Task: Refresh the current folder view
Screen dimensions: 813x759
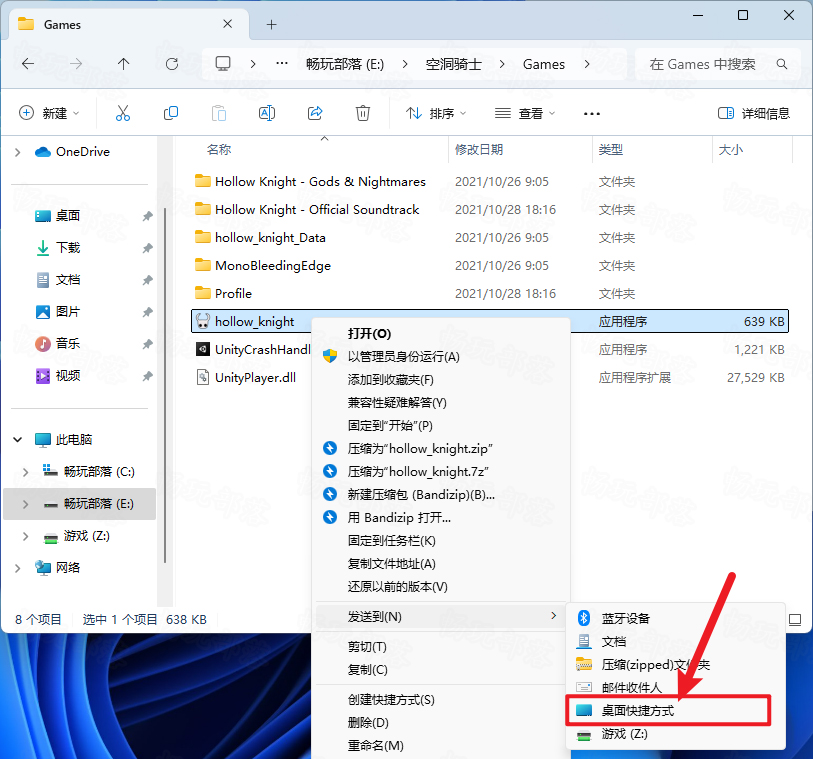Action: point(172,64)
